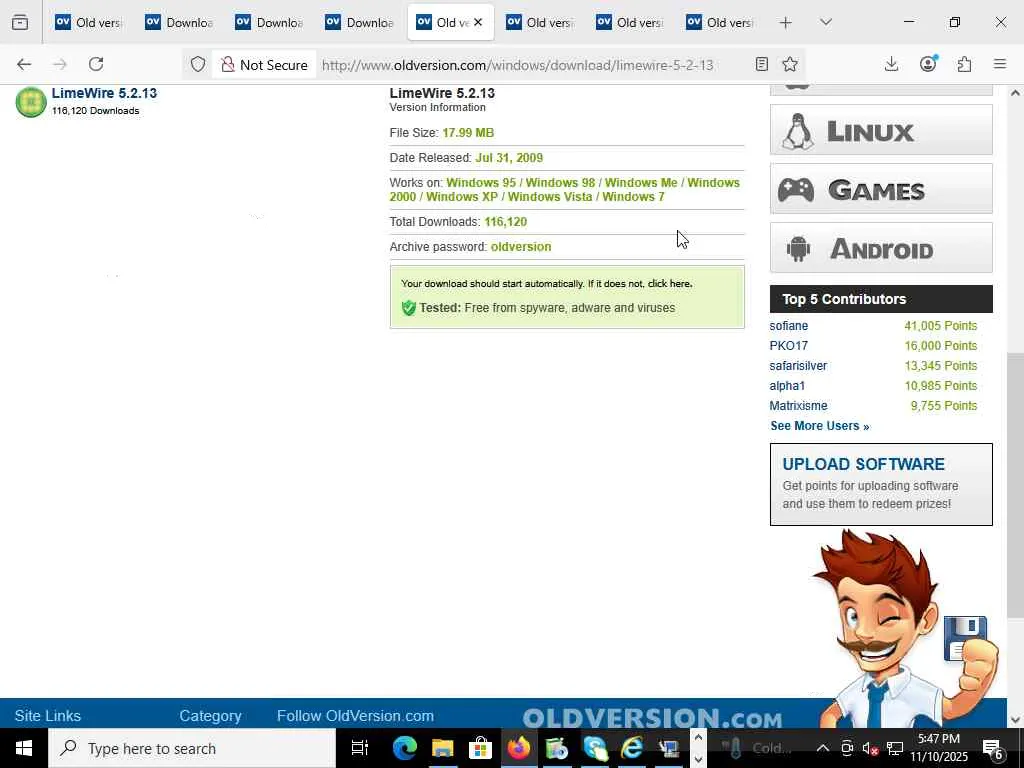The height and width of the screenshot is (768, 1024).
Task: Open contributor alpha1's profile
Action: point(787,386)
